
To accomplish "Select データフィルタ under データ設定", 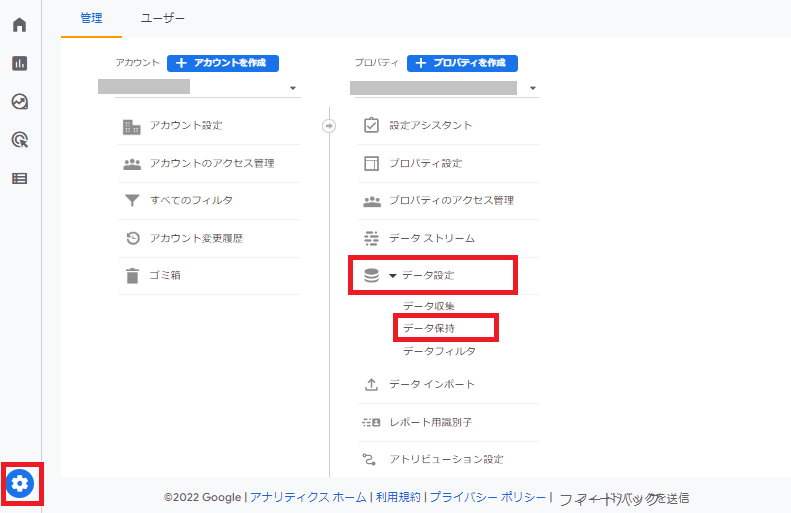I will pos(439,351).
